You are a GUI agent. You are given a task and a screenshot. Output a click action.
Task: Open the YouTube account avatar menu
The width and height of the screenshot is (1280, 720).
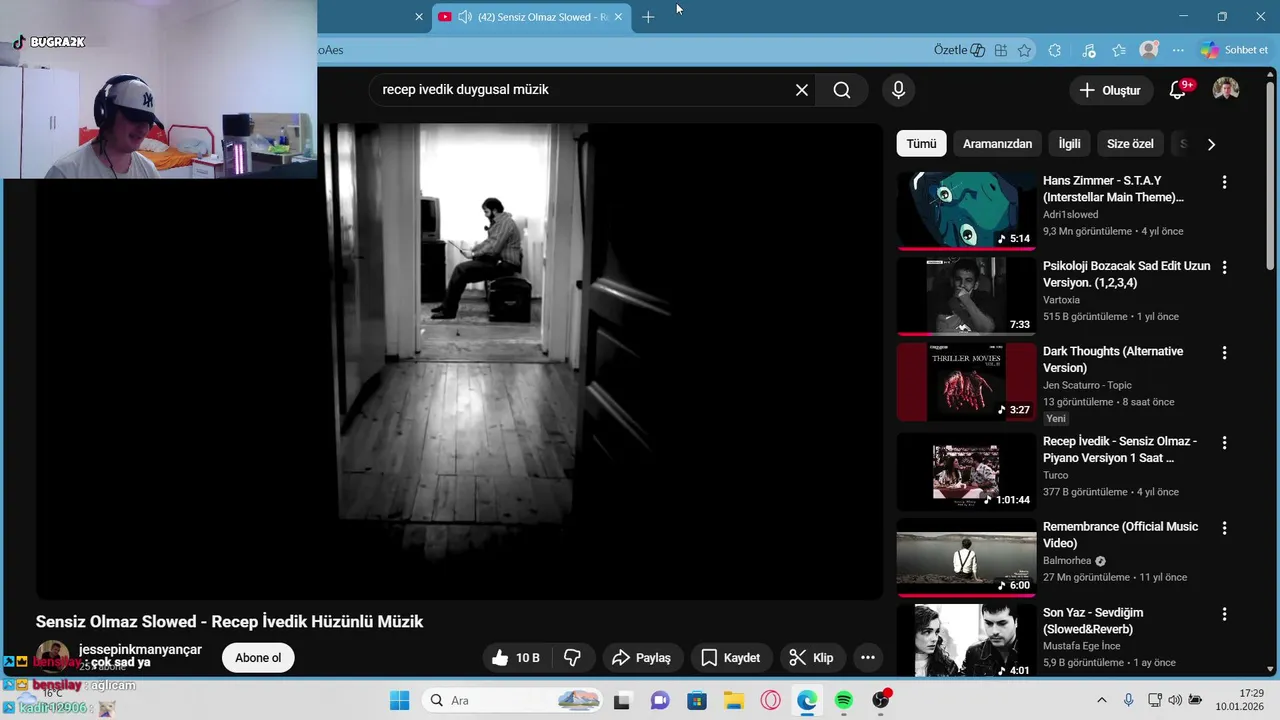coord(1226,90)
